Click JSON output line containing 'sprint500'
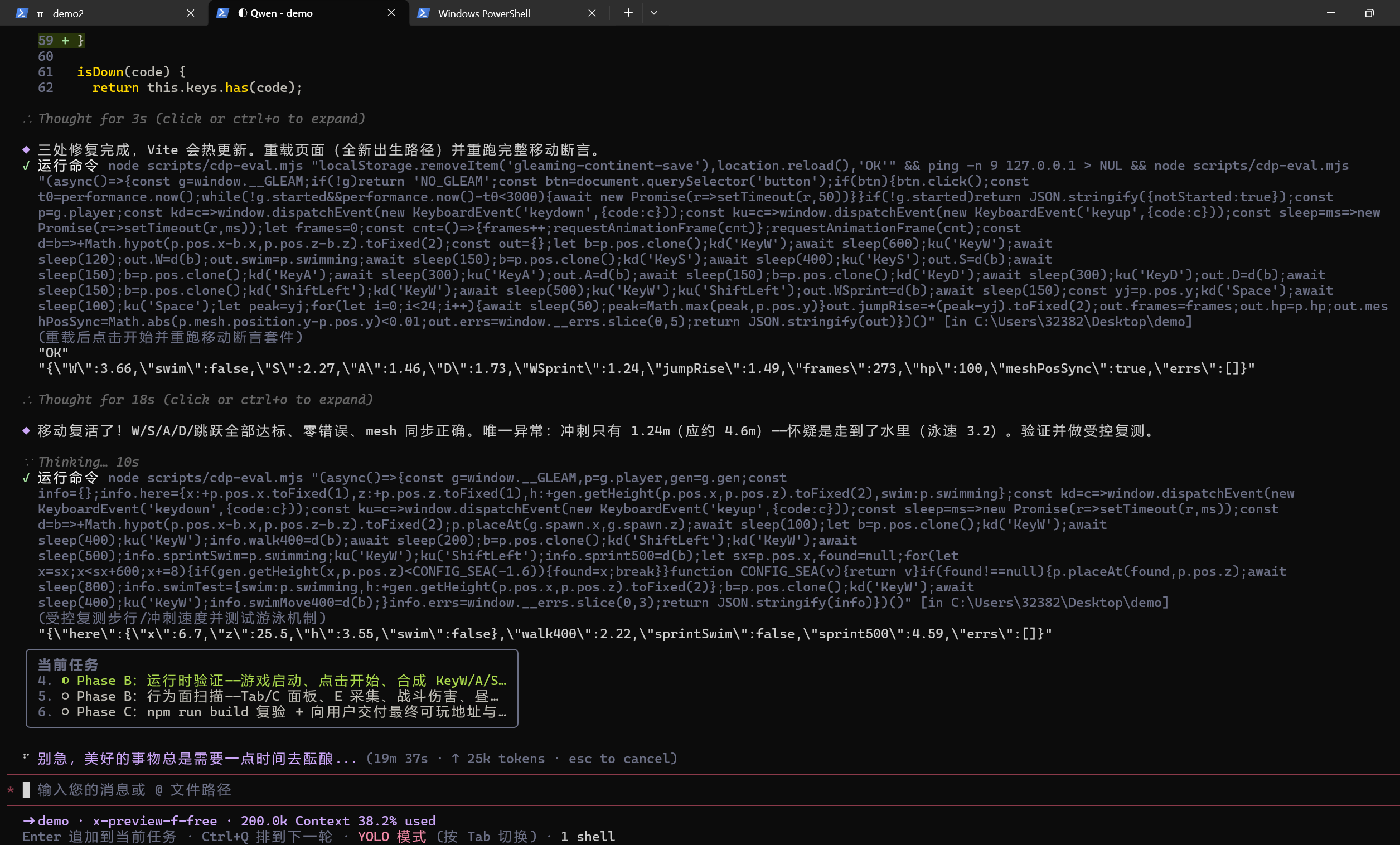Screen dimensions: 1400x845 (x=545, y=634)
